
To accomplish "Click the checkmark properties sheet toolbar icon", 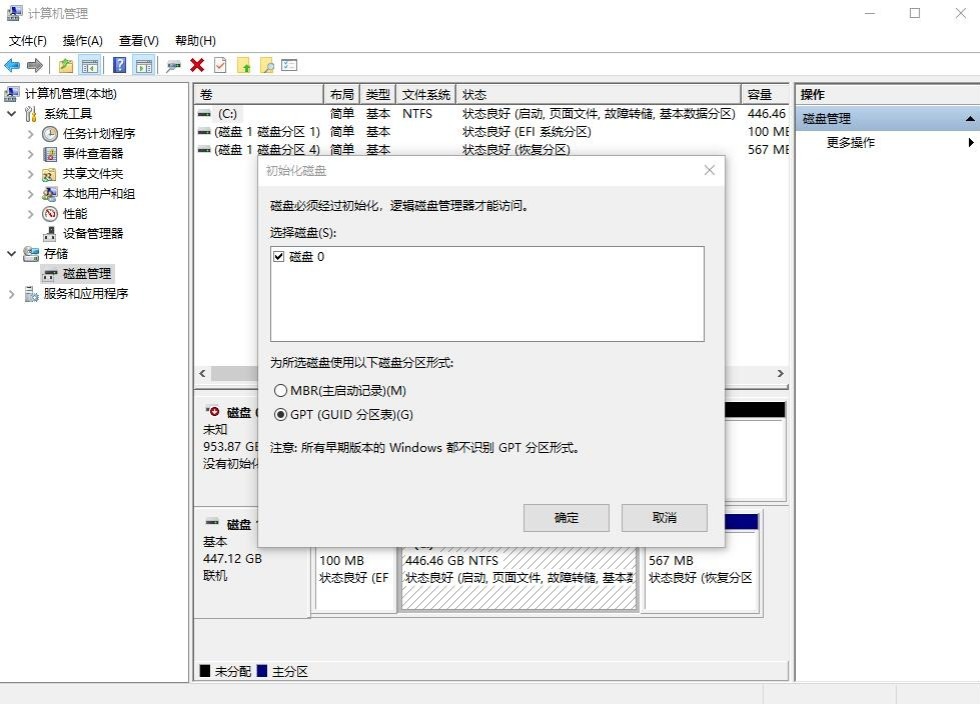I will tap(219, 65).
